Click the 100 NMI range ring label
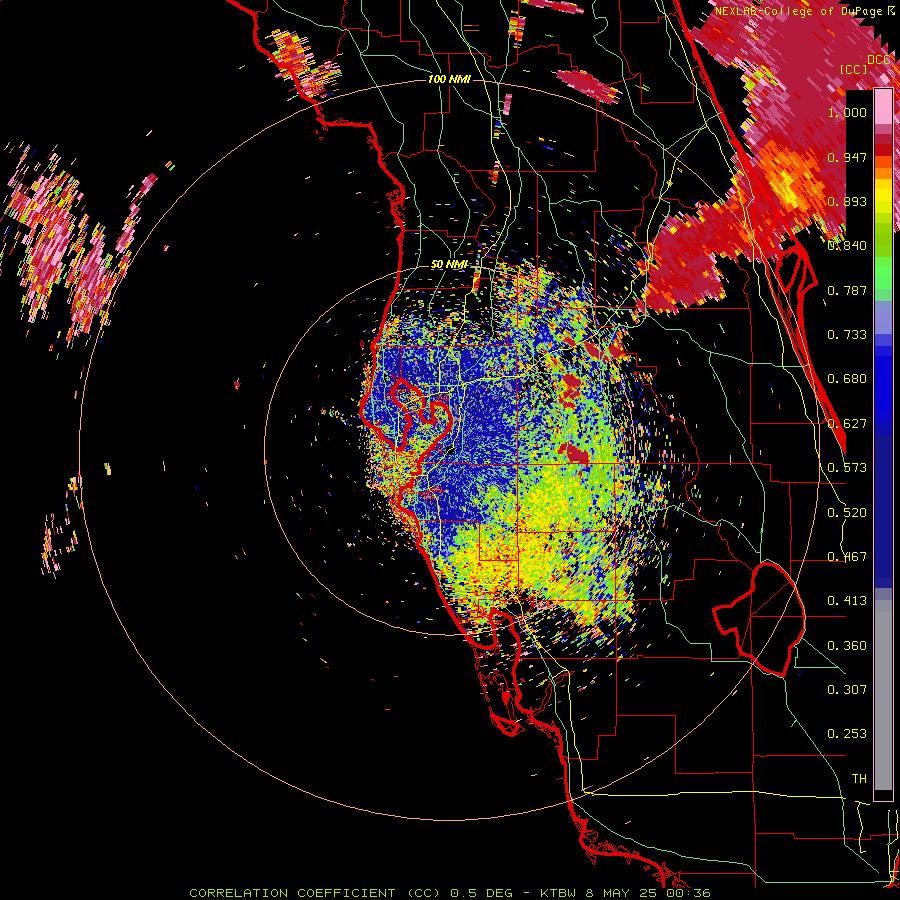Viewport: 900px width, 900px height. 449,79
